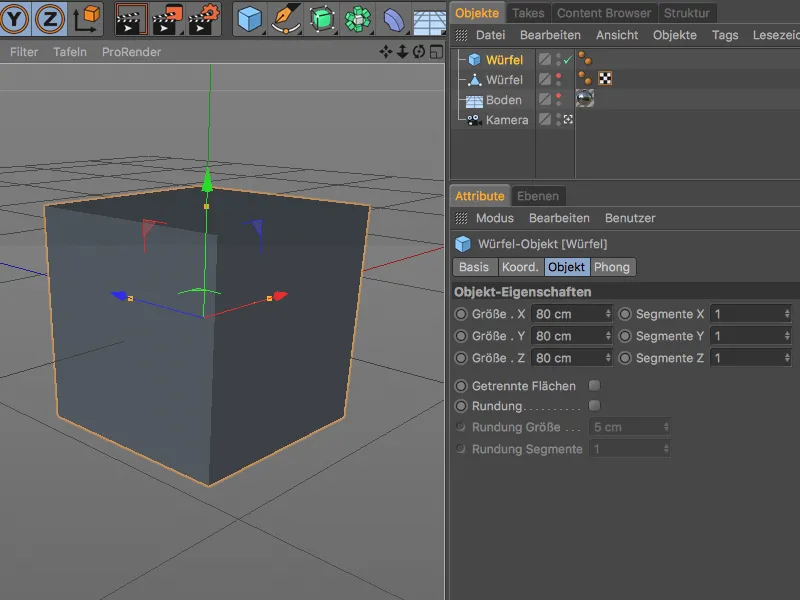Open the Tags menu in Object Manager
Screen dimensions: 800x600
[x=725, y=35]
